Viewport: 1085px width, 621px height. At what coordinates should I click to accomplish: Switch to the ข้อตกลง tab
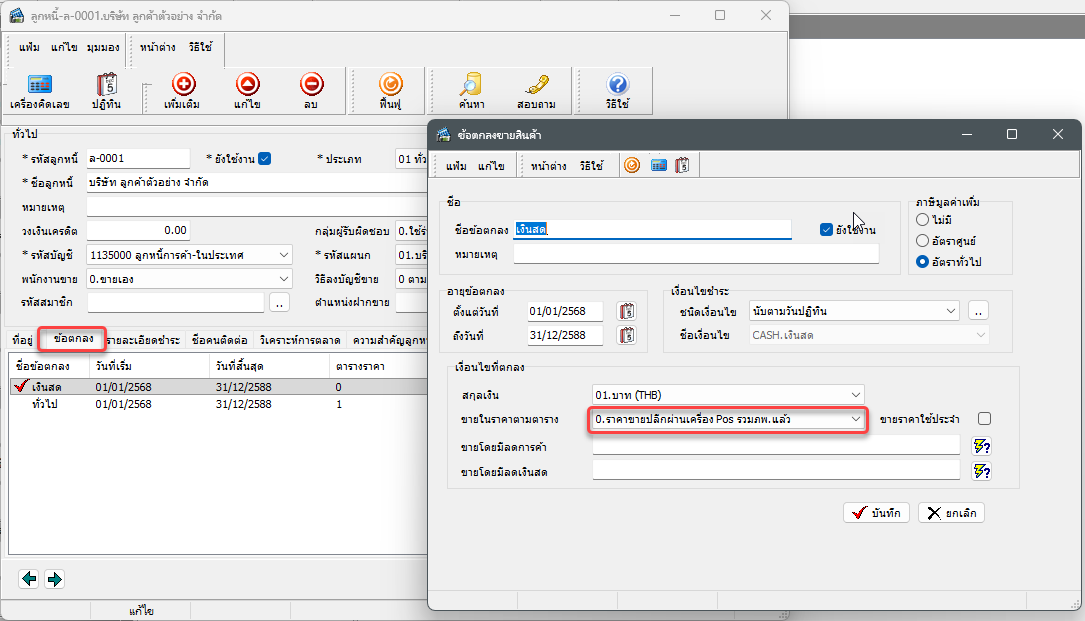click(x=74, y=340)
